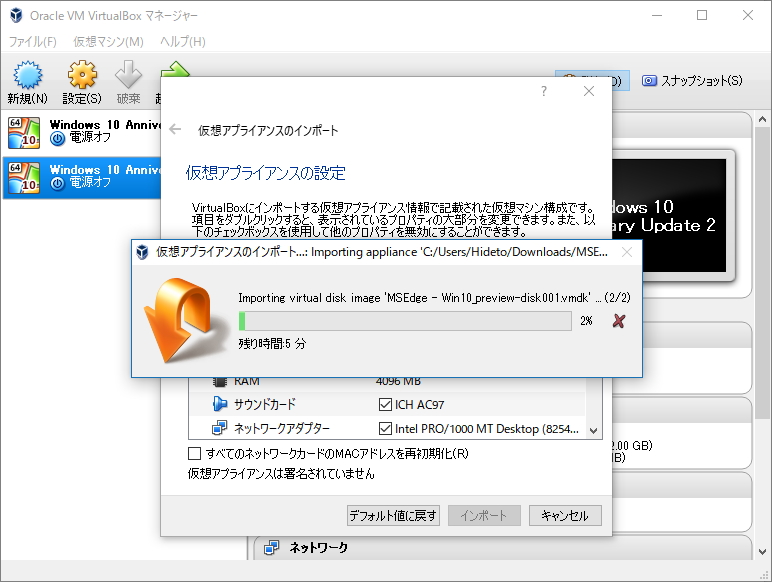Click power-off status icon of selected VM
The image size is (772, 582).
coord(57,184)
